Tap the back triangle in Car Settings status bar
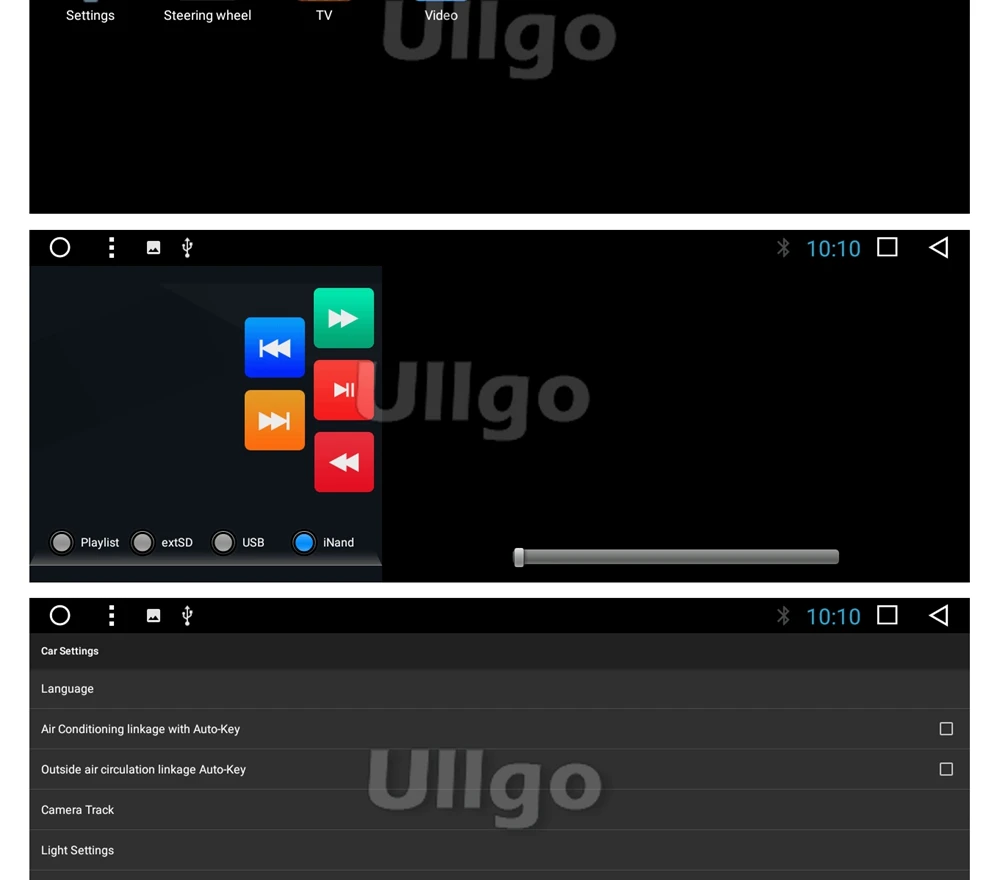Viewport: 1000px width, 880px height. (x=938, y=615)
